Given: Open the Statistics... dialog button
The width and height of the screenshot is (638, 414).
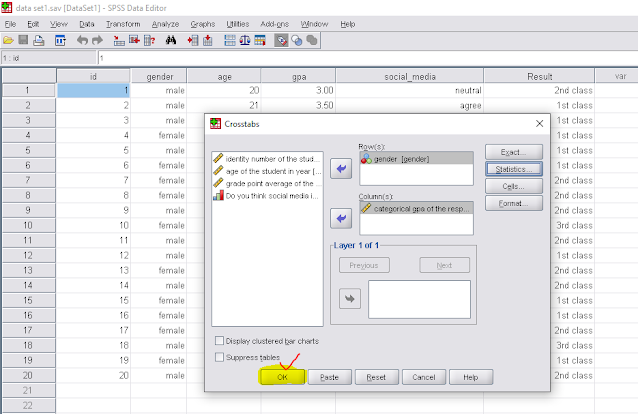Looking at the screenshot, I should point(513,169).
